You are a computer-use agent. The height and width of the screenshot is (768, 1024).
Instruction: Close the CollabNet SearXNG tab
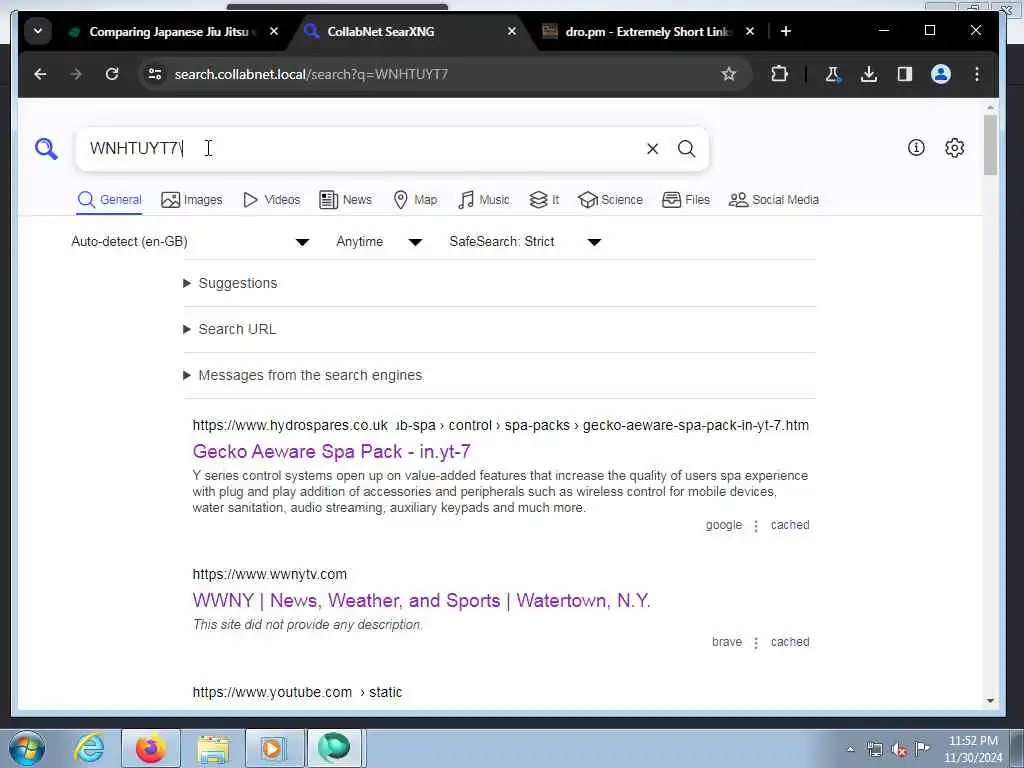[512, 31]
